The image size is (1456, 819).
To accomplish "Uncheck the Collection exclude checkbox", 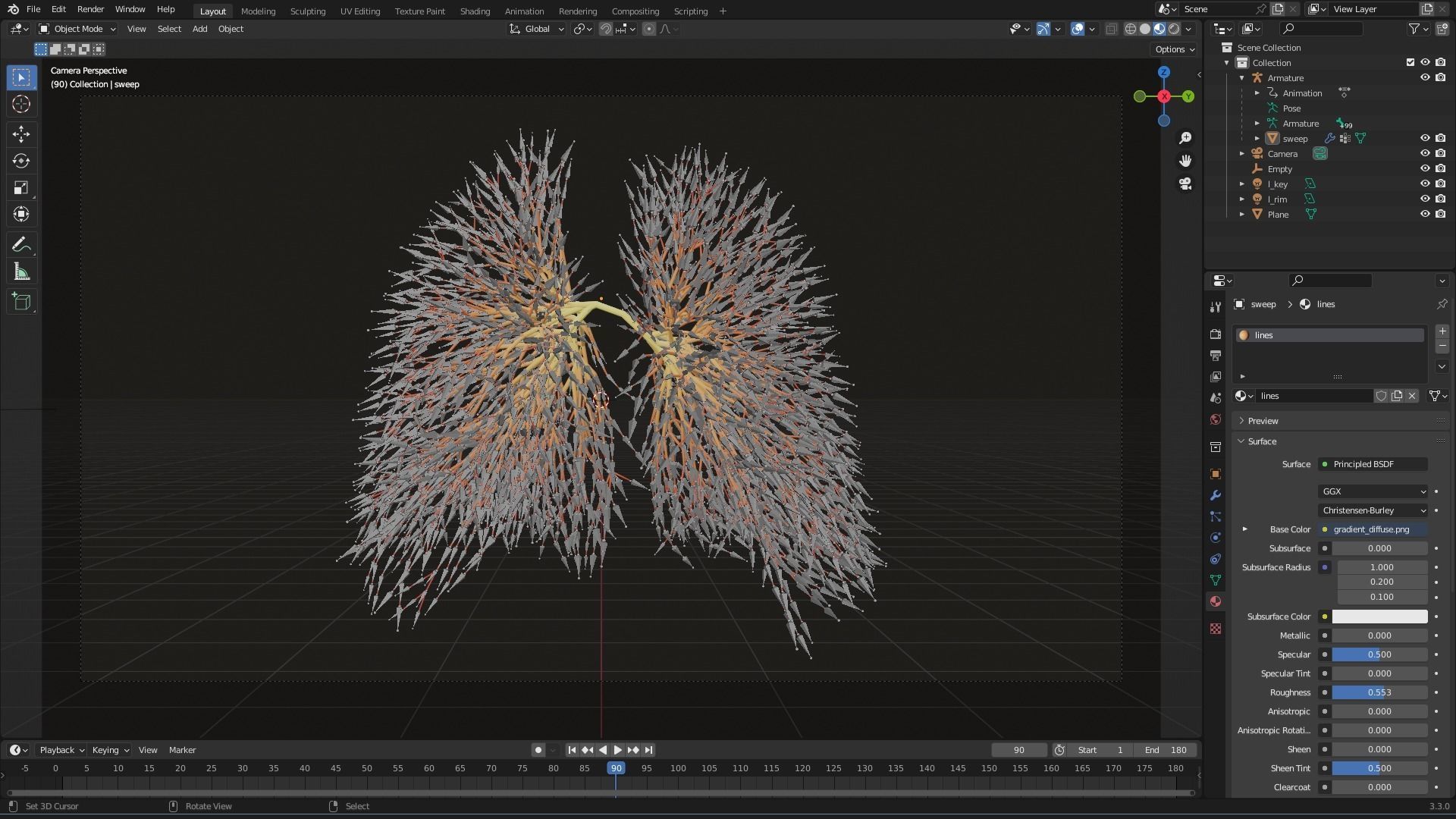I will (x=1410, y=62).
